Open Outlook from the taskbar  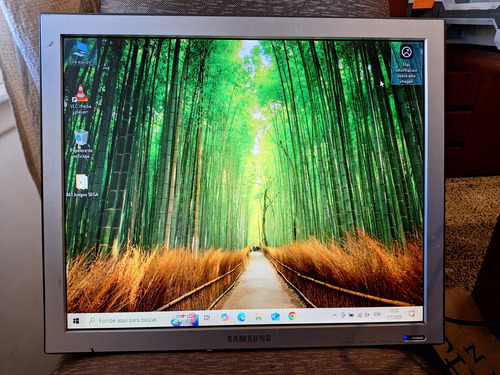click(275, 316)
